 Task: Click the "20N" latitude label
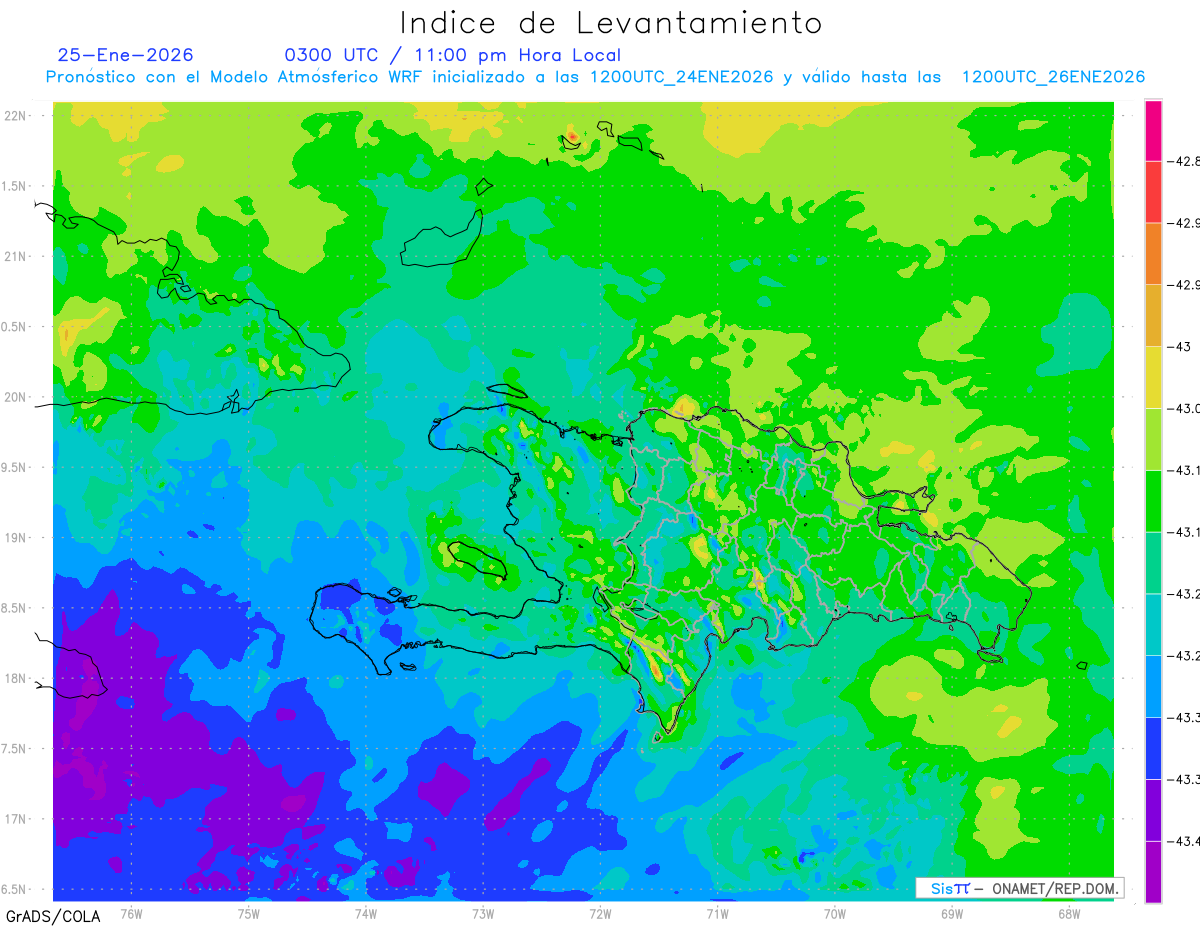(16, 397)
